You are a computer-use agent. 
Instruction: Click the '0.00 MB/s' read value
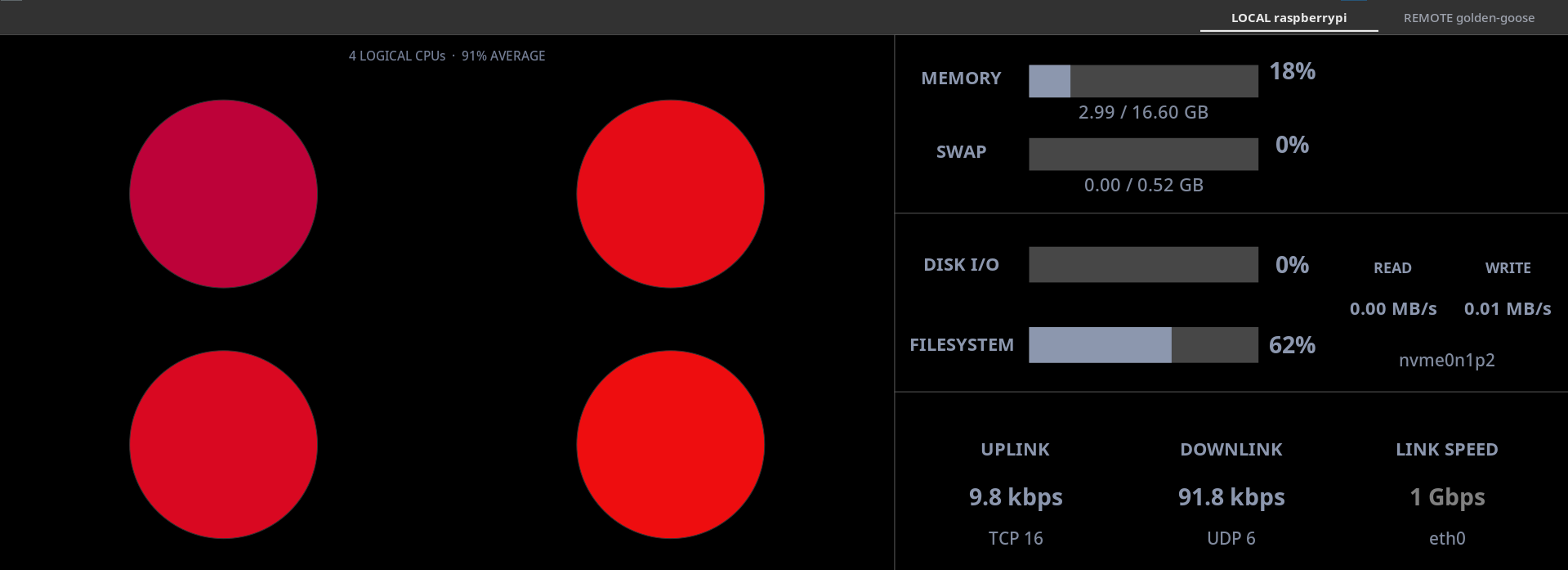[x=1392, y=309]
